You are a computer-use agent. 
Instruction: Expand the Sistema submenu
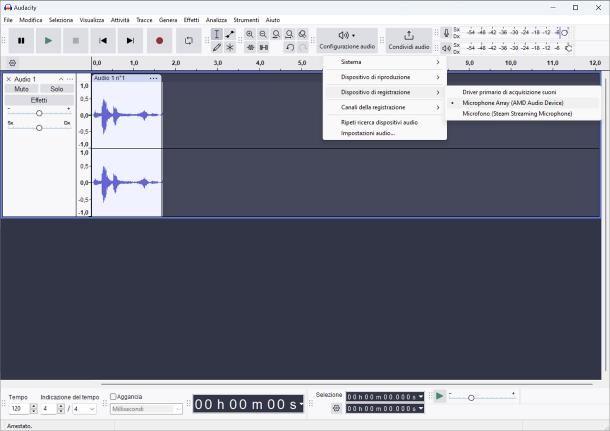point(385,62)
